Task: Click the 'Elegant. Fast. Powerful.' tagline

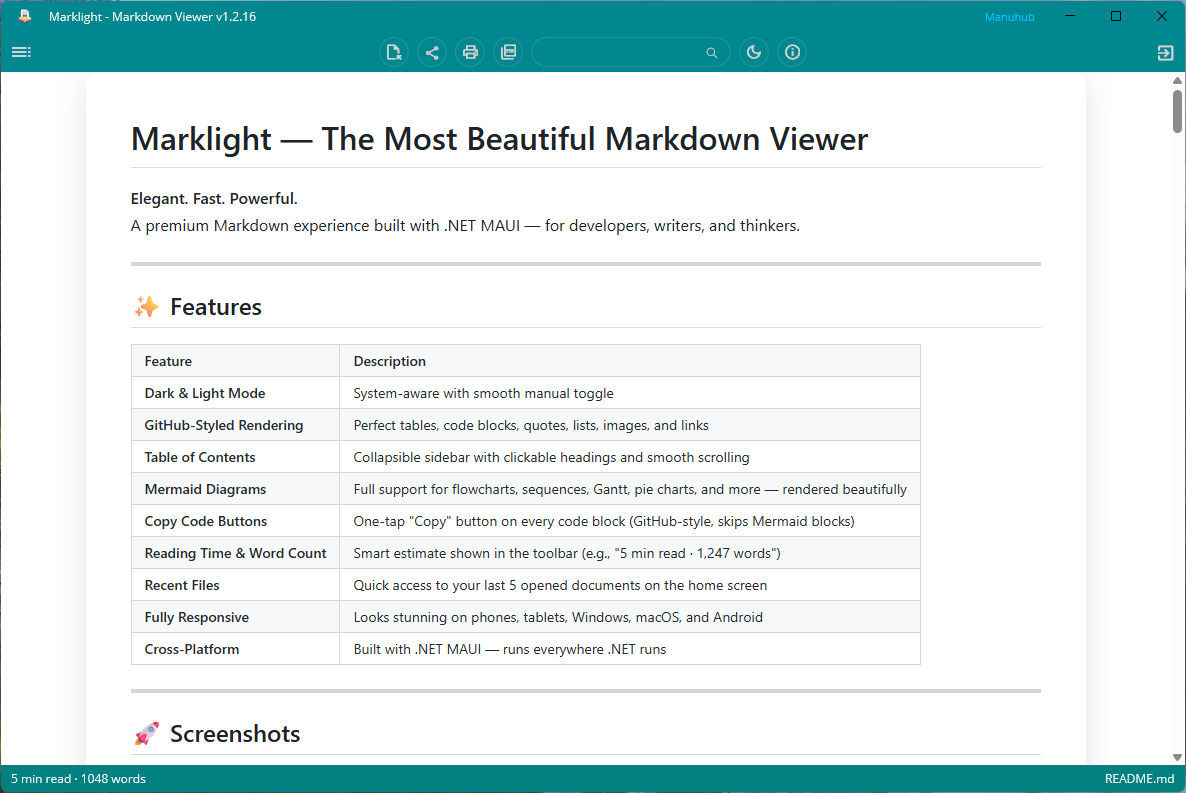Action: [x=214, y=198]
